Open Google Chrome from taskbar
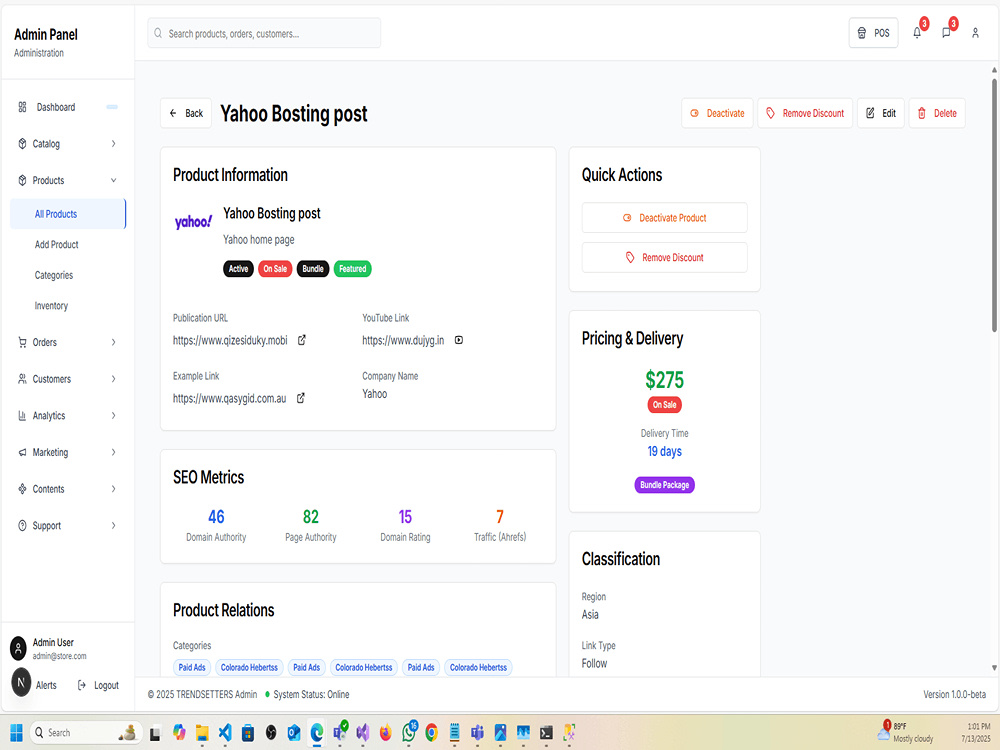 (x=432, y=733)
